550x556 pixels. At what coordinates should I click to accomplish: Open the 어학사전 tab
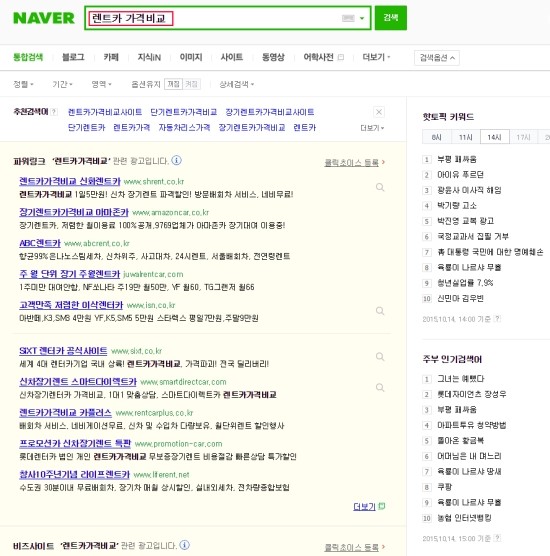tap(318, 57)
